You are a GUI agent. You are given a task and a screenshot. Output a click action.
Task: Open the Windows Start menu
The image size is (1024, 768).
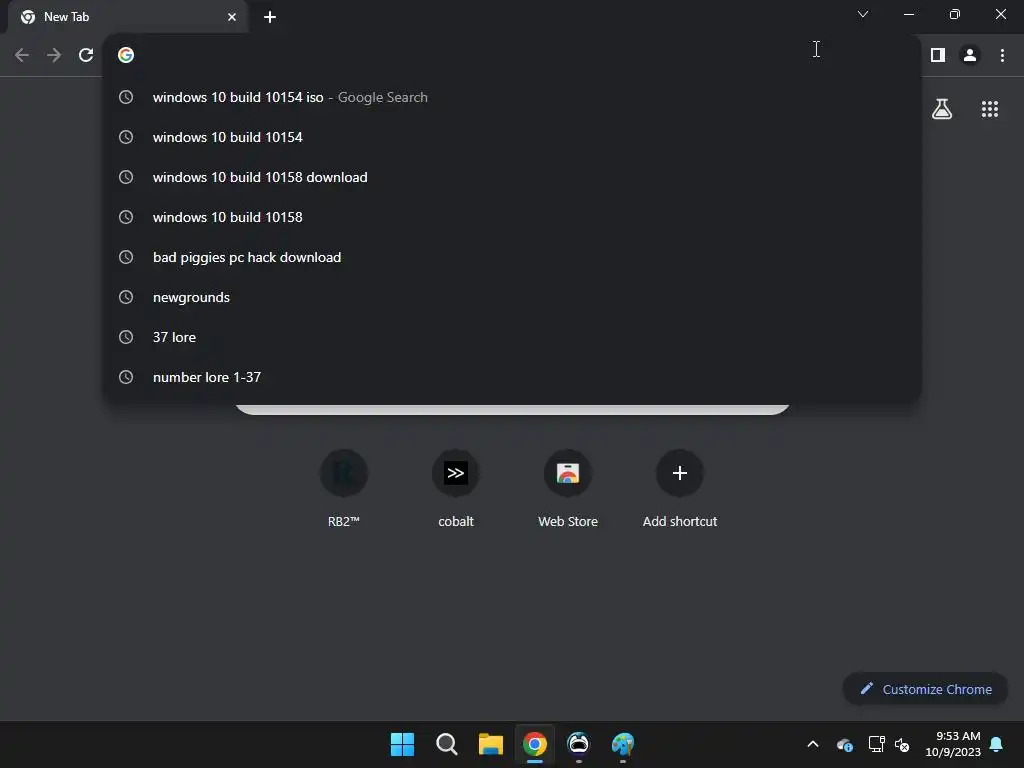coord(402,744)
